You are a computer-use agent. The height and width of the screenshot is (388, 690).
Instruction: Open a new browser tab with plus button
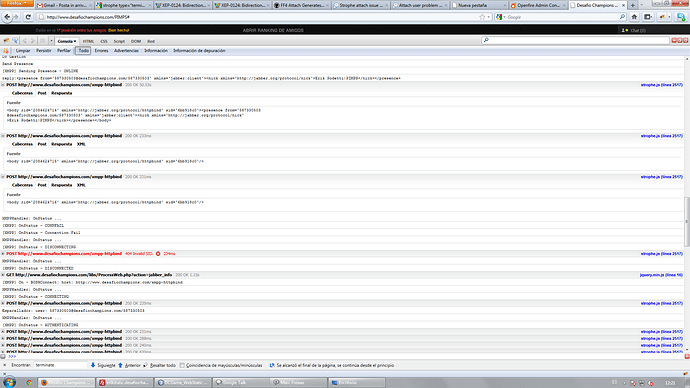[x=632, y=5]
